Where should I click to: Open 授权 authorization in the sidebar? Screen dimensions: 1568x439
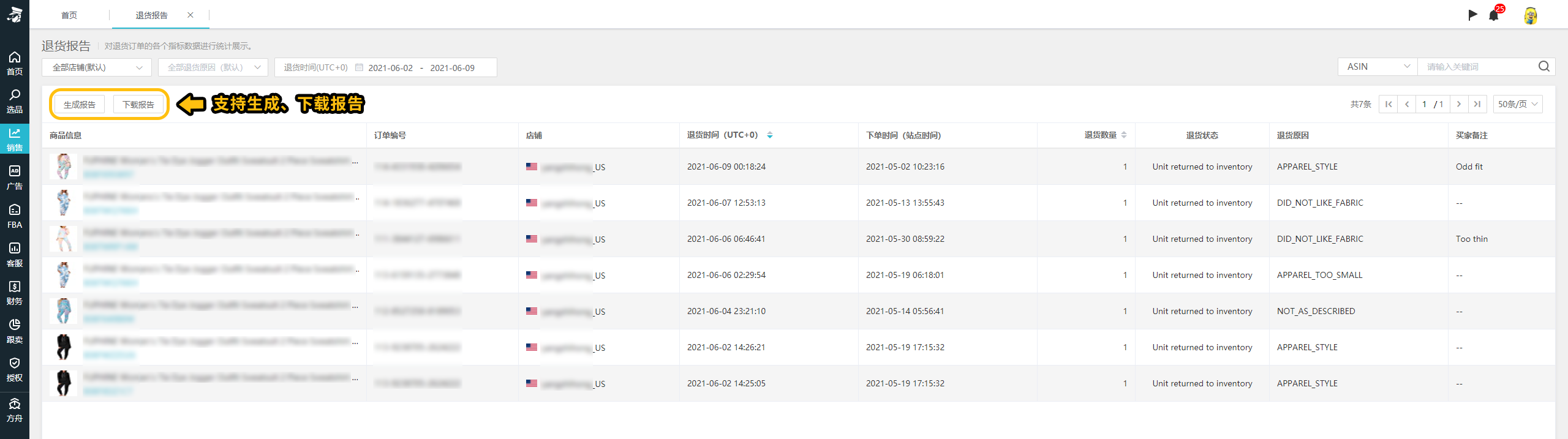(15, 370)
